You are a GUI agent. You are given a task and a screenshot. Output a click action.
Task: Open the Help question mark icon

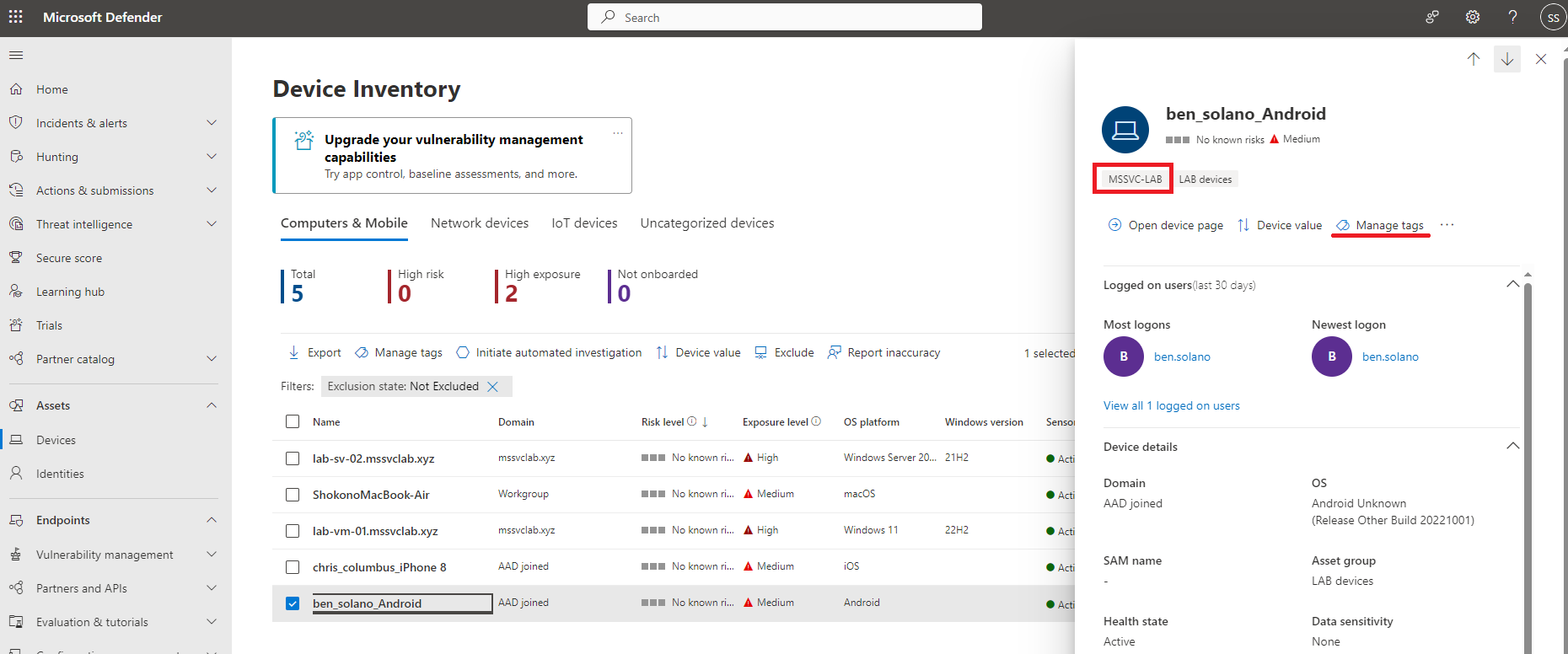click(x=1512, y=17)
